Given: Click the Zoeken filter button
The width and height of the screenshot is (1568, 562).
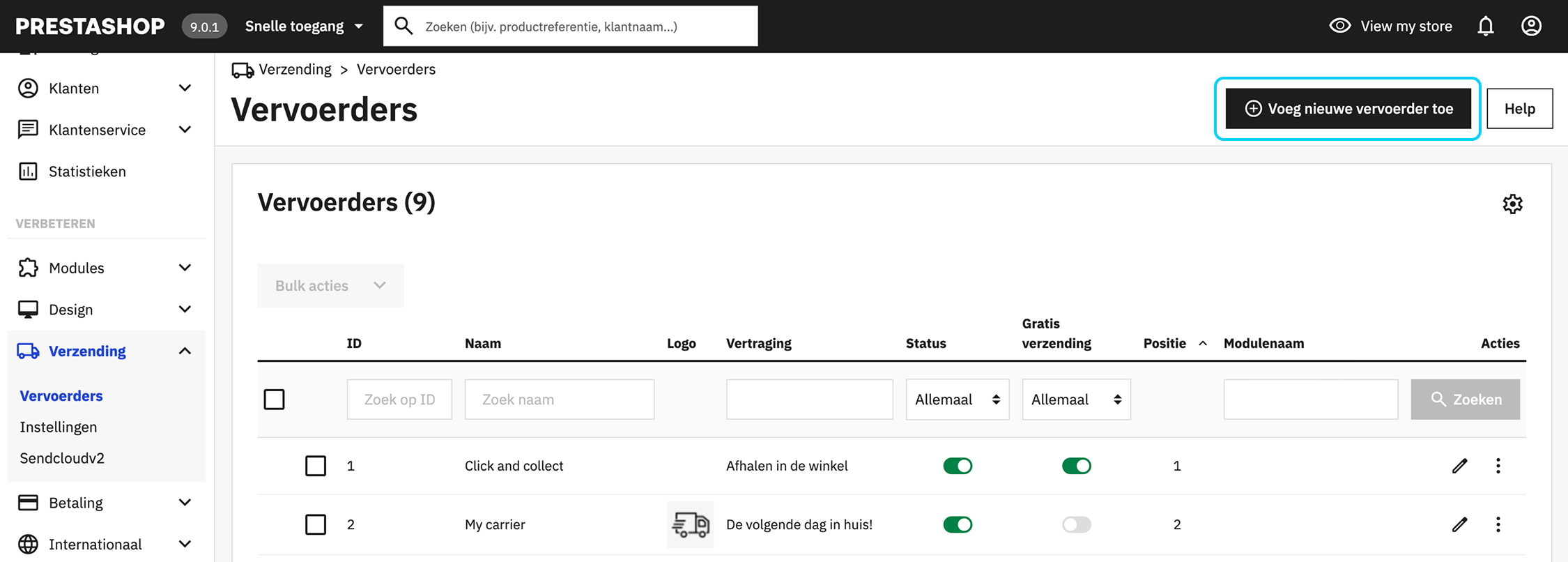Looking at the screenshot, I should click(x=1465, y=399).
